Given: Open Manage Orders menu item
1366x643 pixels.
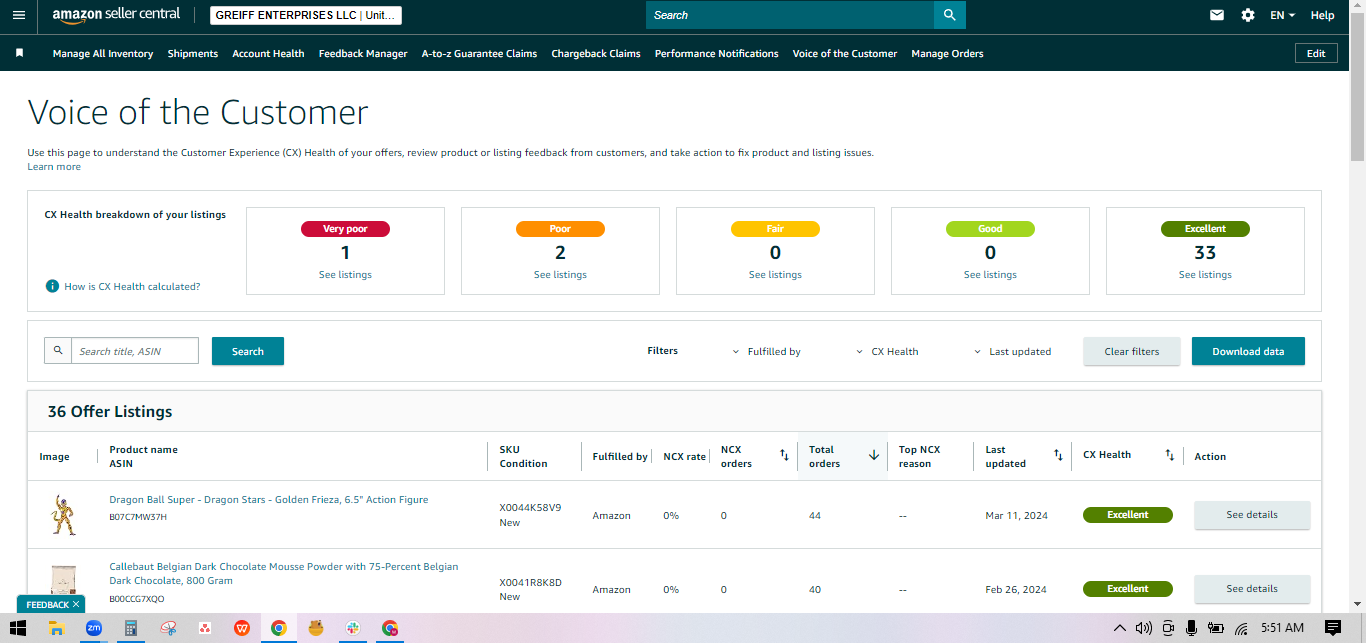Looking at the screenshot, I should tap(947, 53).
